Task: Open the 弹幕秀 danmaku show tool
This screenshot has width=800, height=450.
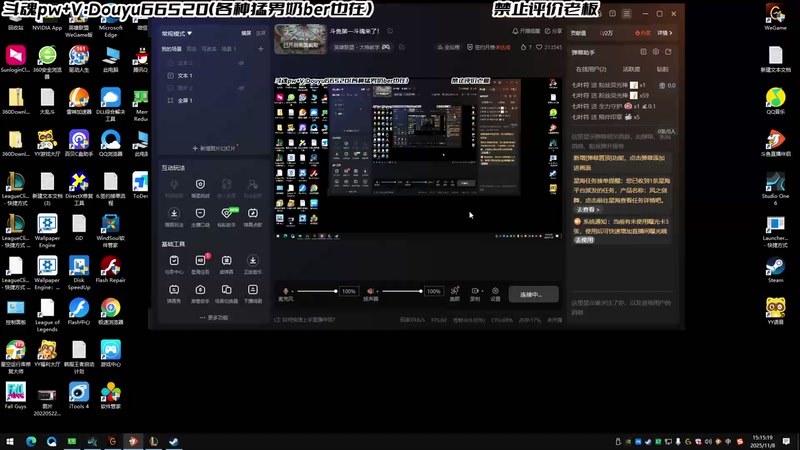Action: click(174, 293)
